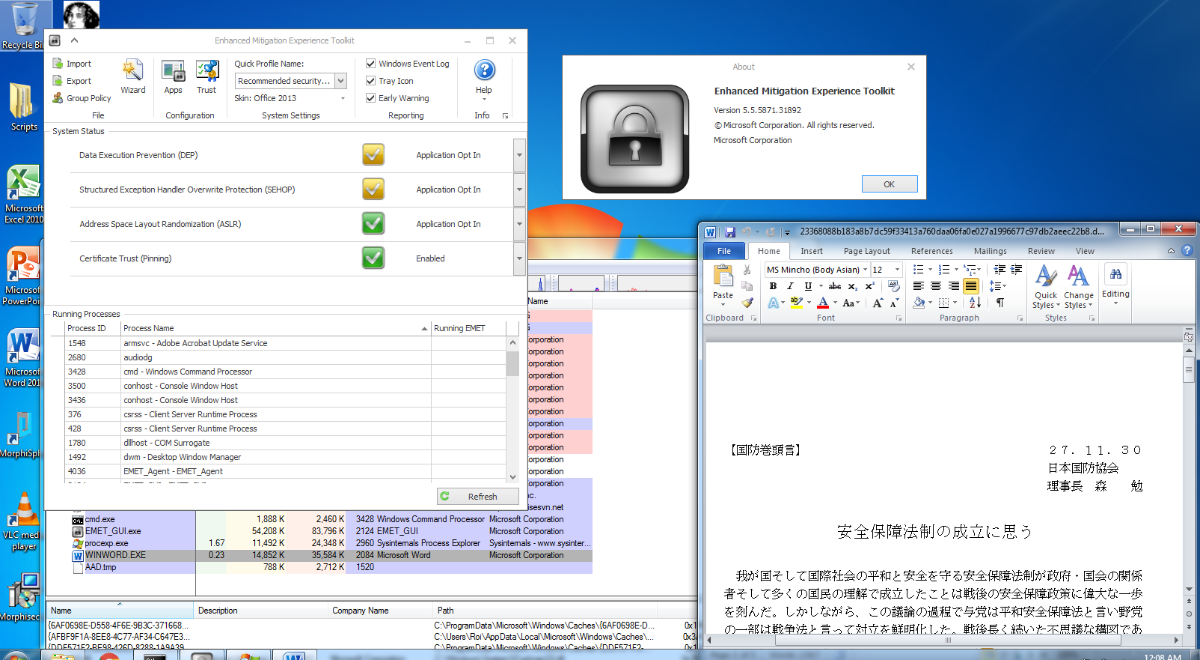Open the EMET Wizard

tap(132, 77)
